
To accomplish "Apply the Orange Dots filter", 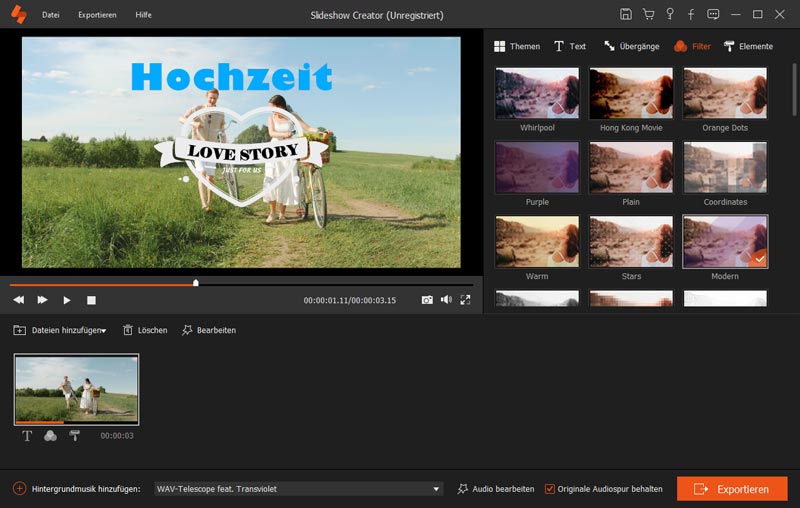I will tap(725, 93).
